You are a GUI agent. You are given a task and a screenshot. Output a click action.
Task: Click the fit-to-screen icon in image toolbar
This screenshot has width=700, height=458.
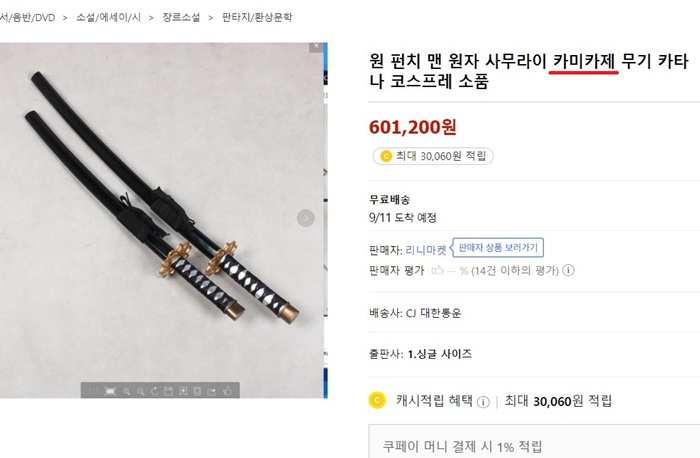(x=110, y=391)
